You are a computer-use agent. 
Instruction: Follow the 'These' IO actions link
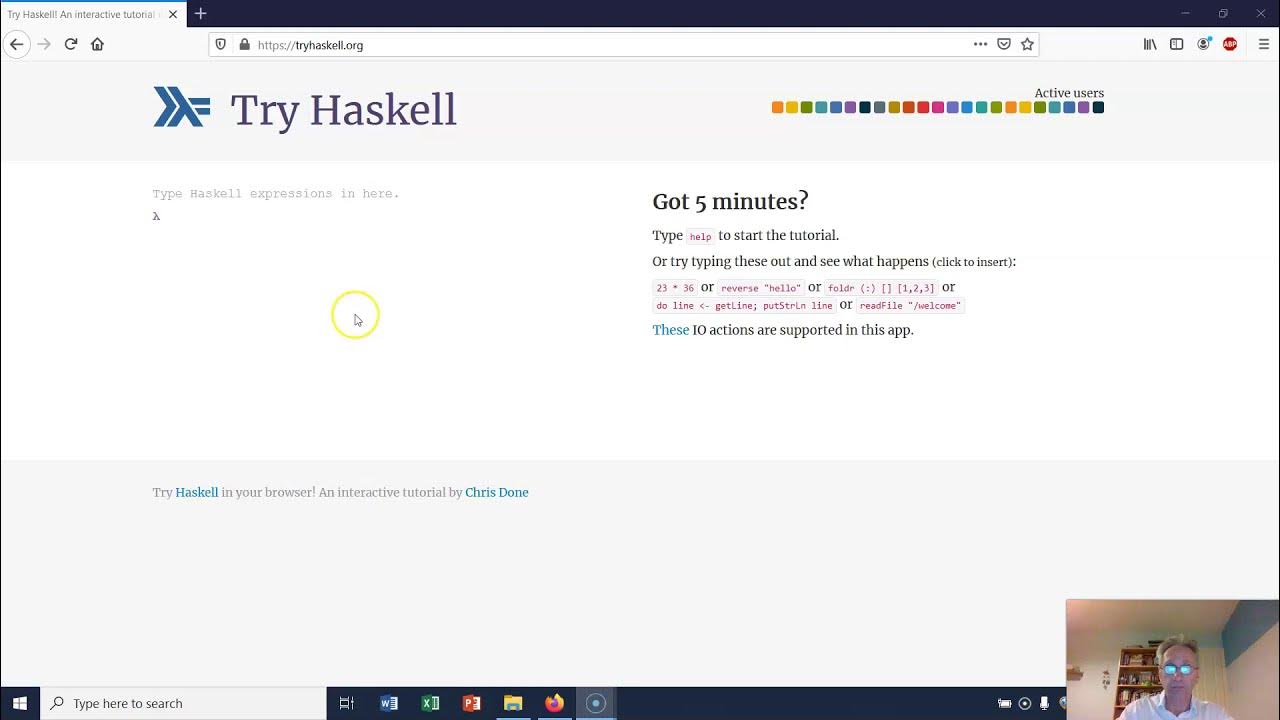[671, 330]
